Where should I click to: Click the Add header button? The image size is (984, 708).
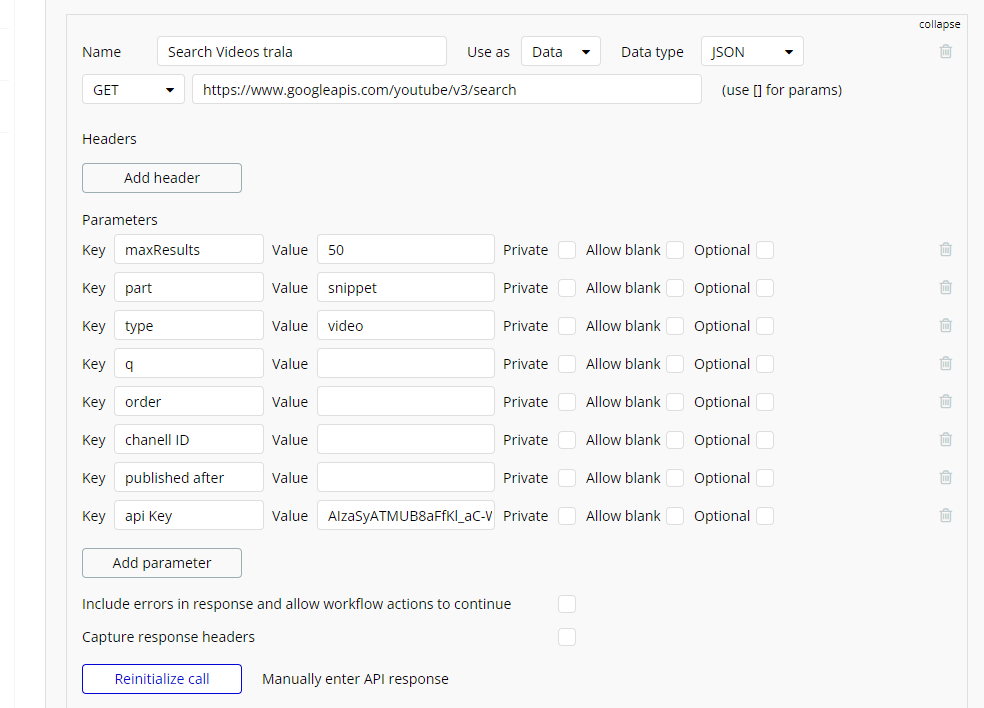162,178
